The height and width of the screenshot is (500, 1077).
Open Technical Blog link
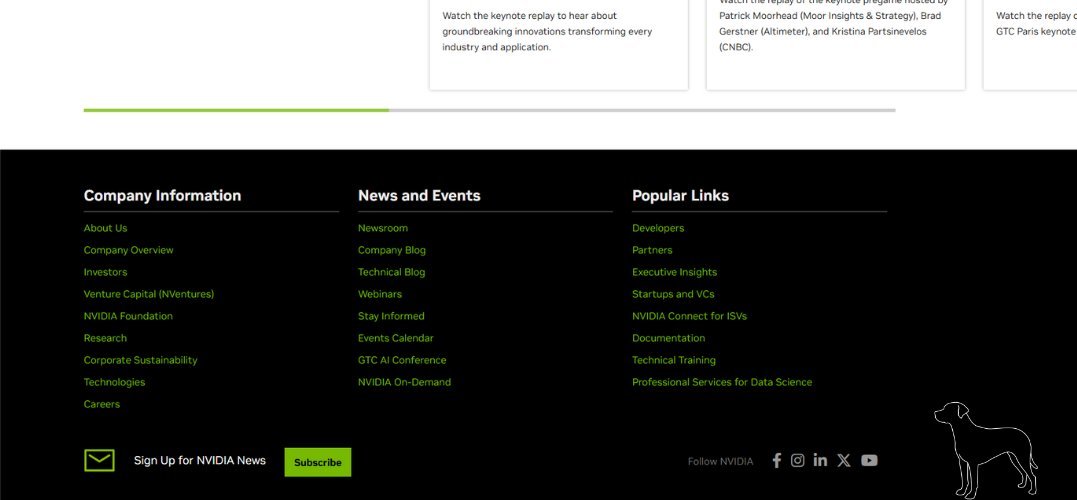(x=392, y=272)
